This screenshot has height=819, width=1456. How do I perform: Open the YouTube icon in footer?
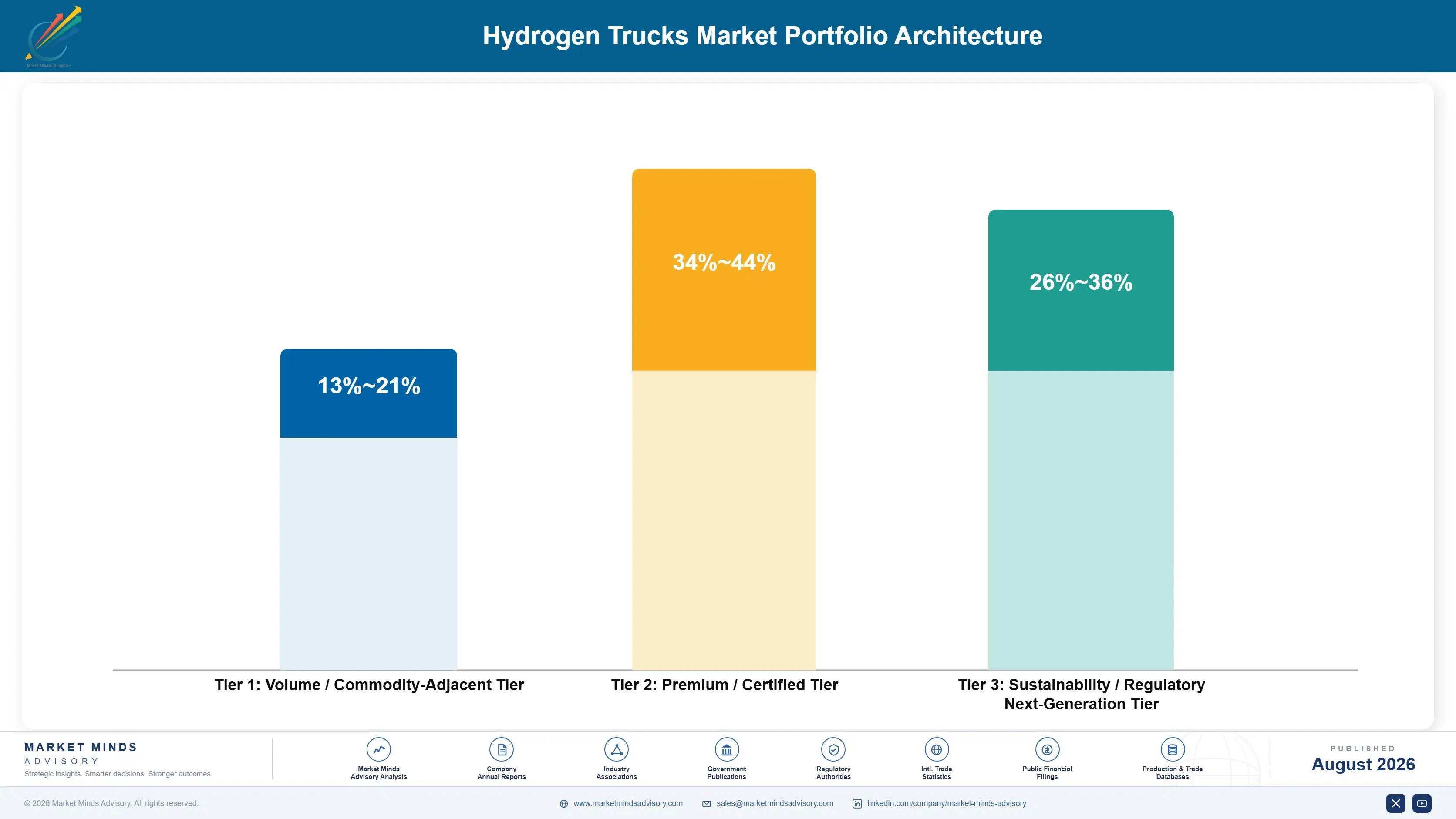coord(1422,803)
